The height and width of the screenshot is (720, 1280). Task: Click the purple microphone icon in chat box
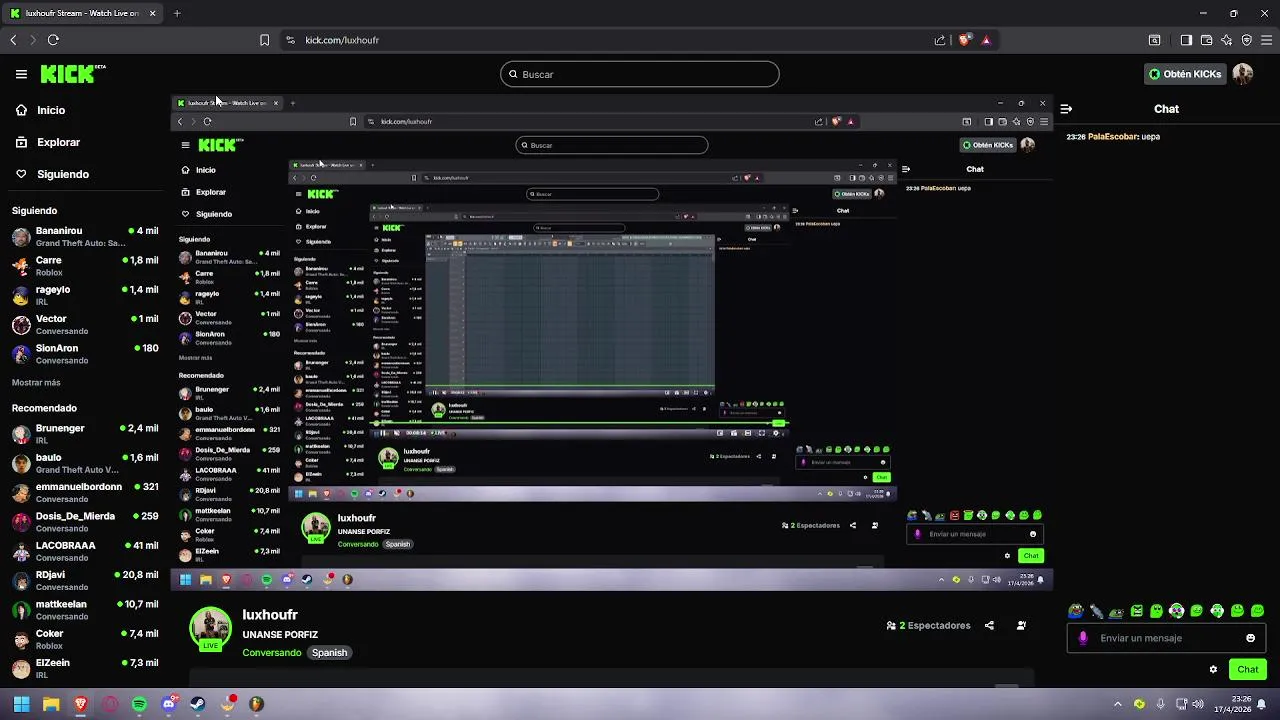tap(1083, 638)
